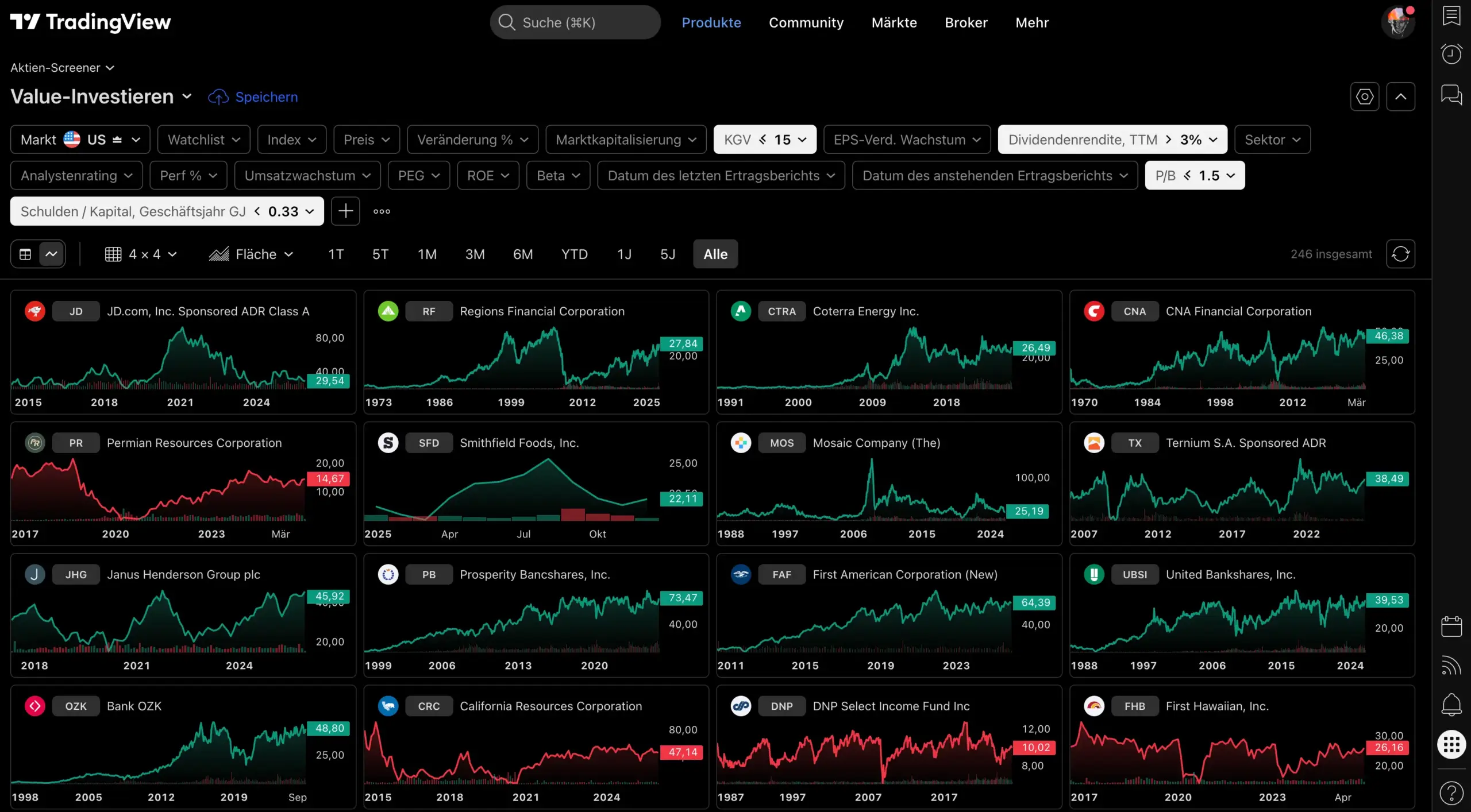Open the watchlist panel icon in sidebar

point(1451,16)
